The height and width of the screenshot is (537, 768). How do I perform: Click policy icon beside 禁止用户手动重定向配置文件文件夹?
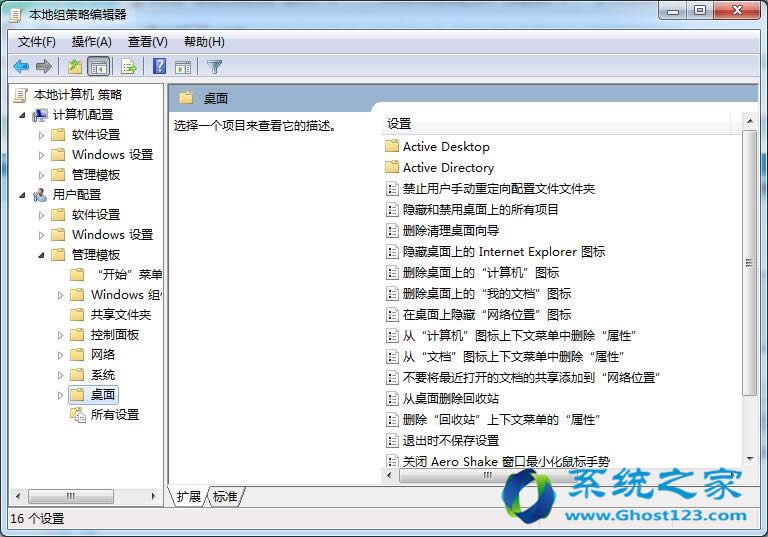pyautogui.click(x=392, y=189)
